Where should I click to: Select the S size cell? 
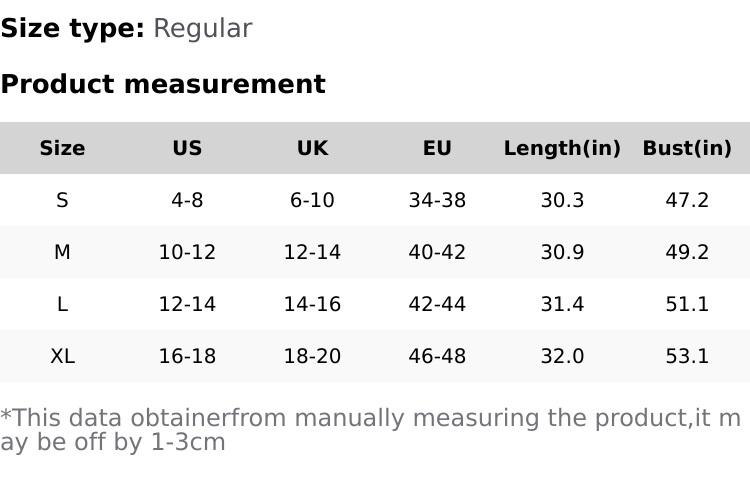(x=62, y=200)
